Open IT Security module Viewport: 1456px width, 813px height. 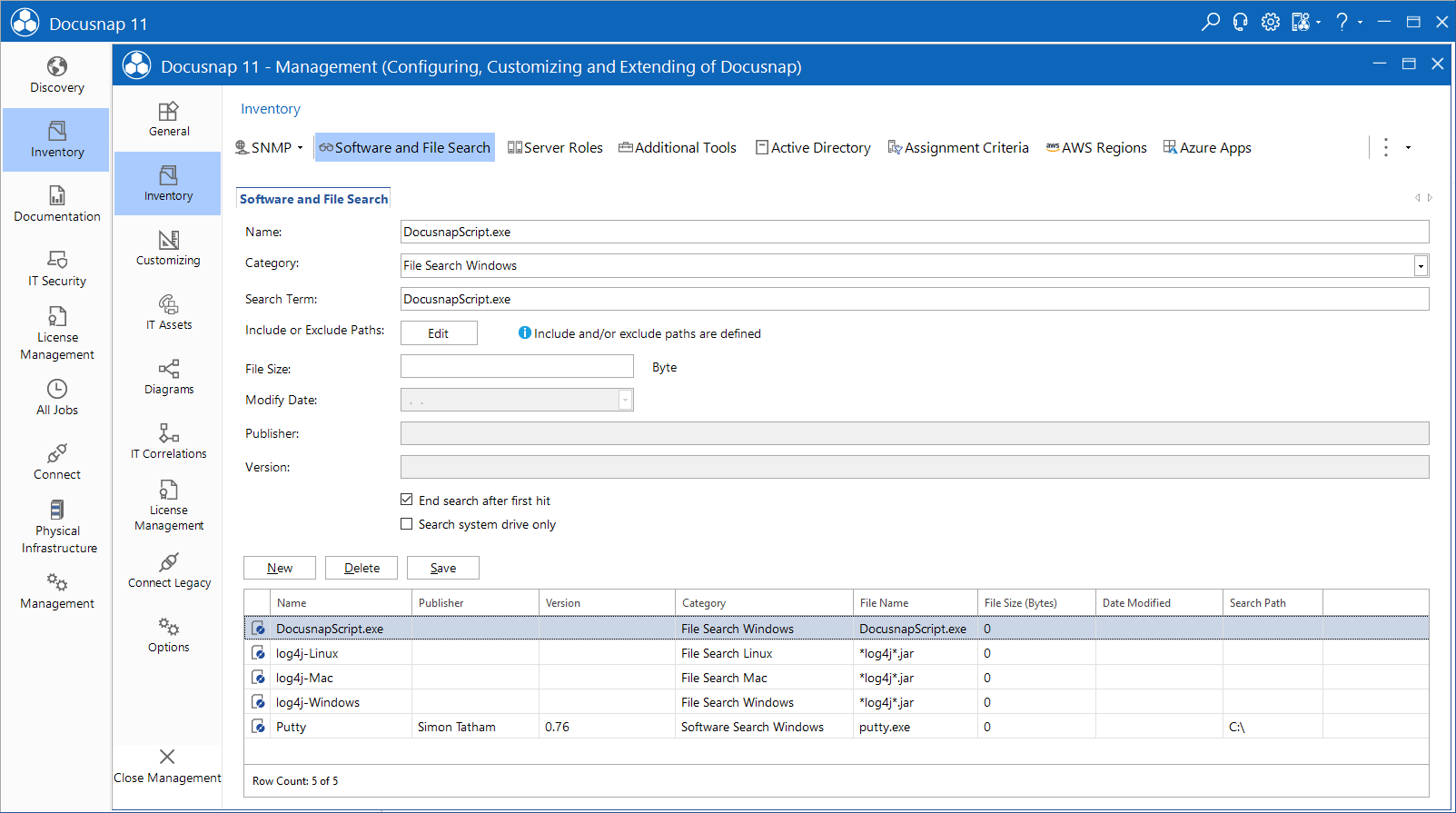tap(56, 269)
